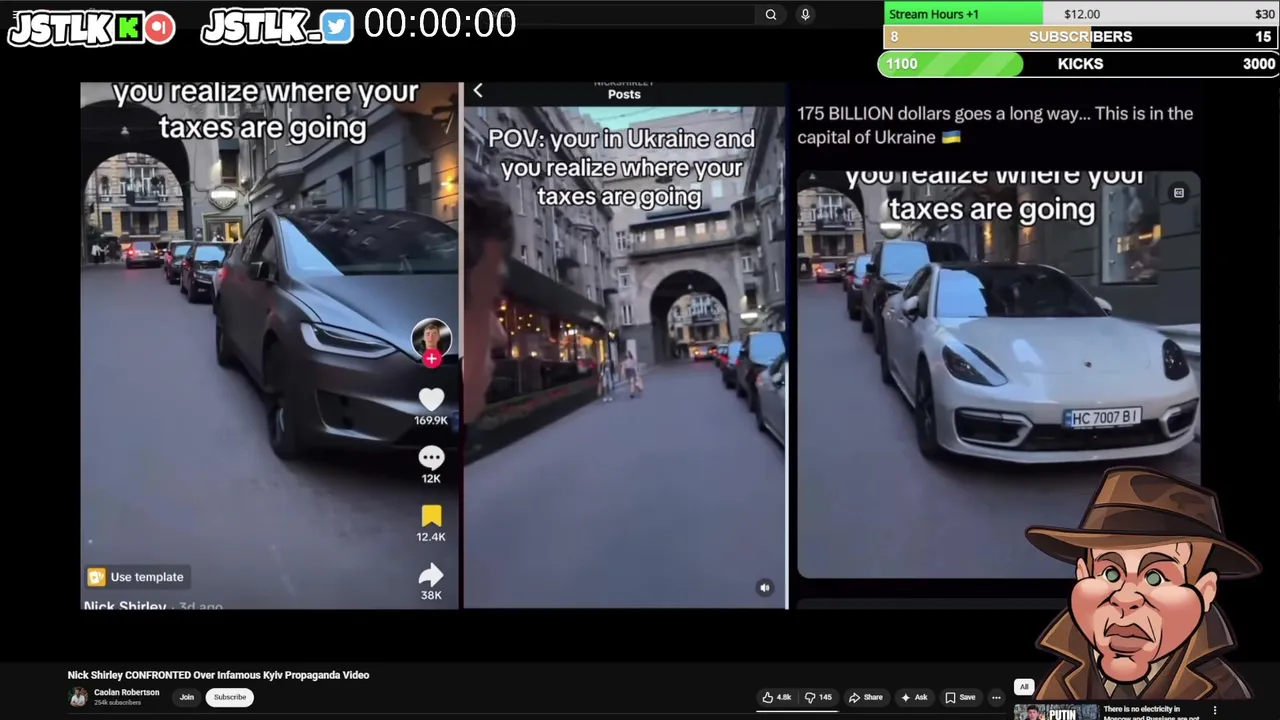Click the voice search microphone icon
The height and width of the screenshot is (720, 1280).
(x=805, y=14)
